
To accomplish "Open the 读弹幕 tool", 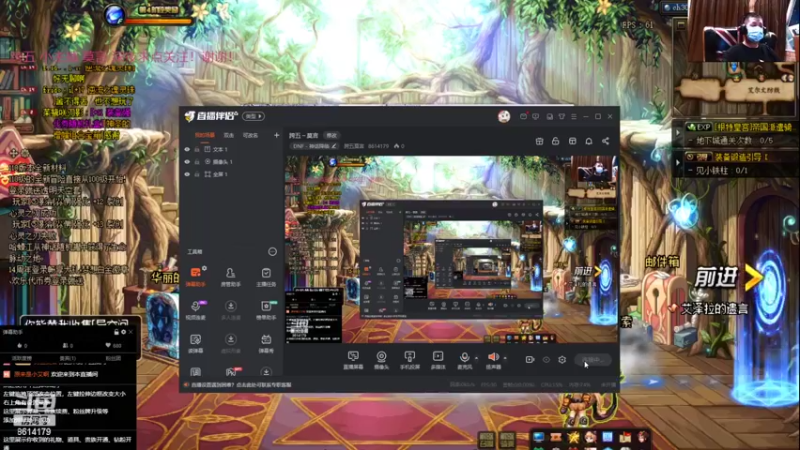I will 195,343.
